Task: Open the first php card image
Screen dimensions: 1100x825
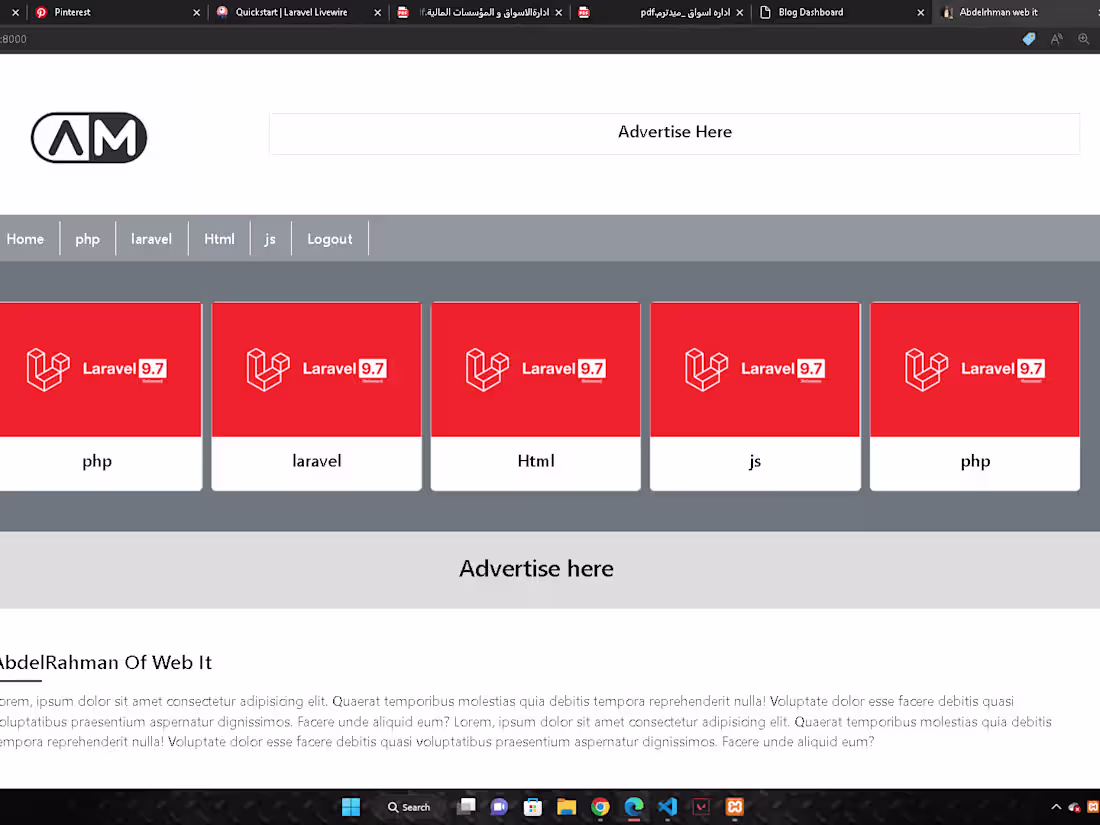Action: 100,369
